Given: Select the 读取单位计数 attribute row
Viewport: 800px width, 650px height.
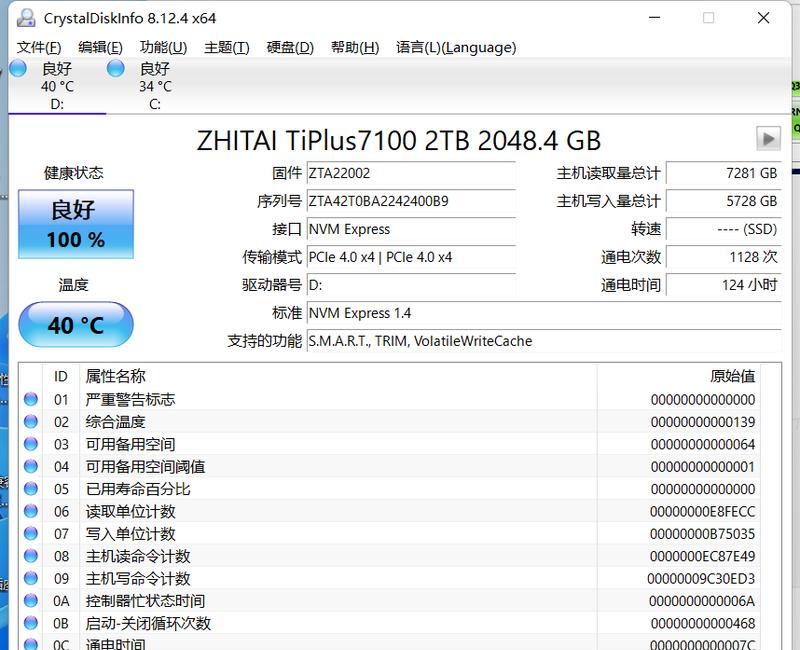Looking at the screenshot, I should 390,511.
